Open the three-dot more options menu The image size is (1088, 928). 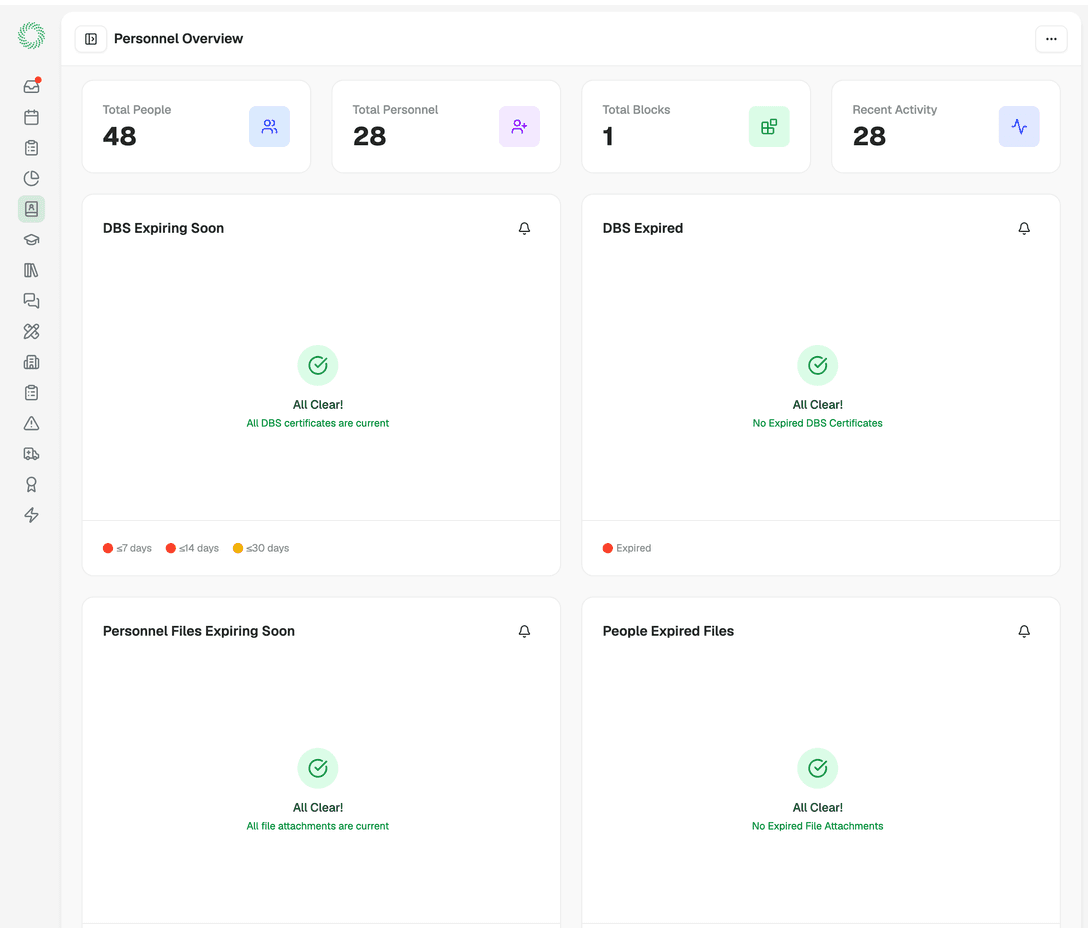pyautogui.click(x=1051, y=39)
